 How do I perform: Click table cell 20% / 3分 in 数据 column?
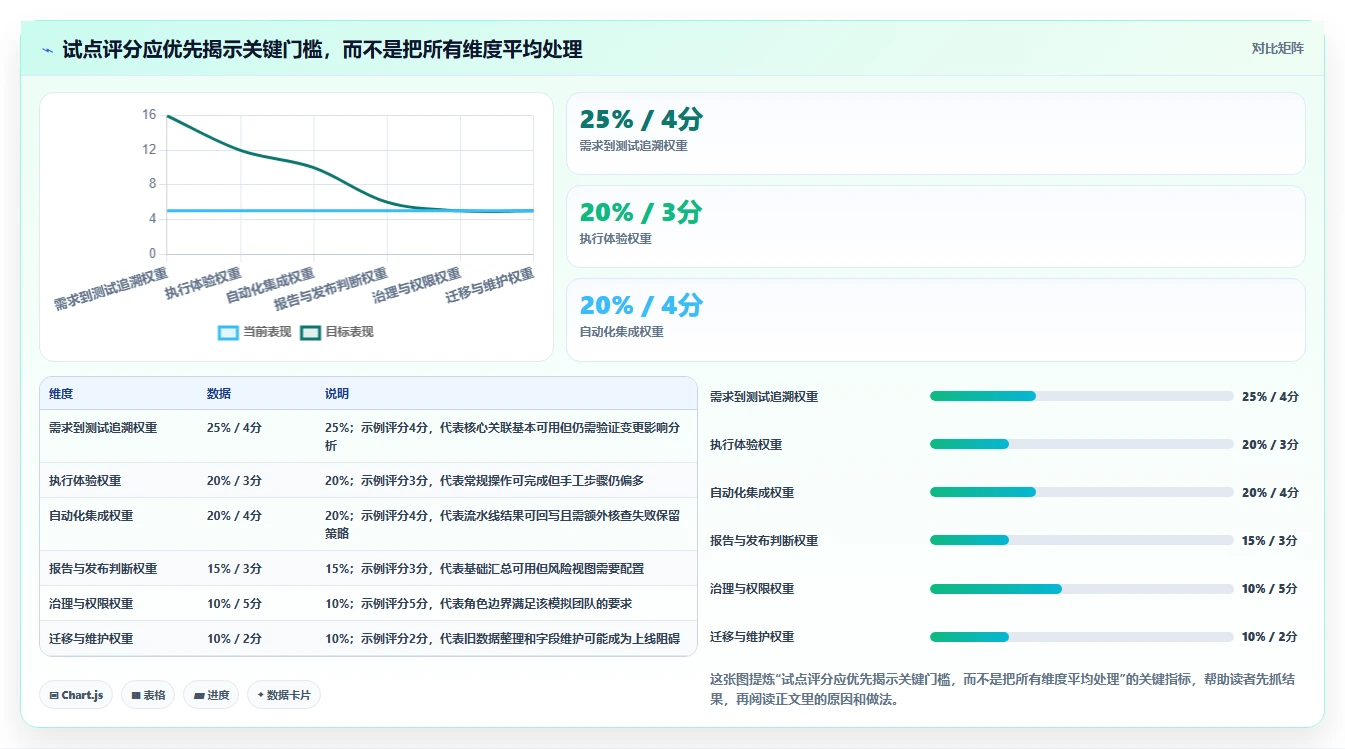click(x=234, y=480)
